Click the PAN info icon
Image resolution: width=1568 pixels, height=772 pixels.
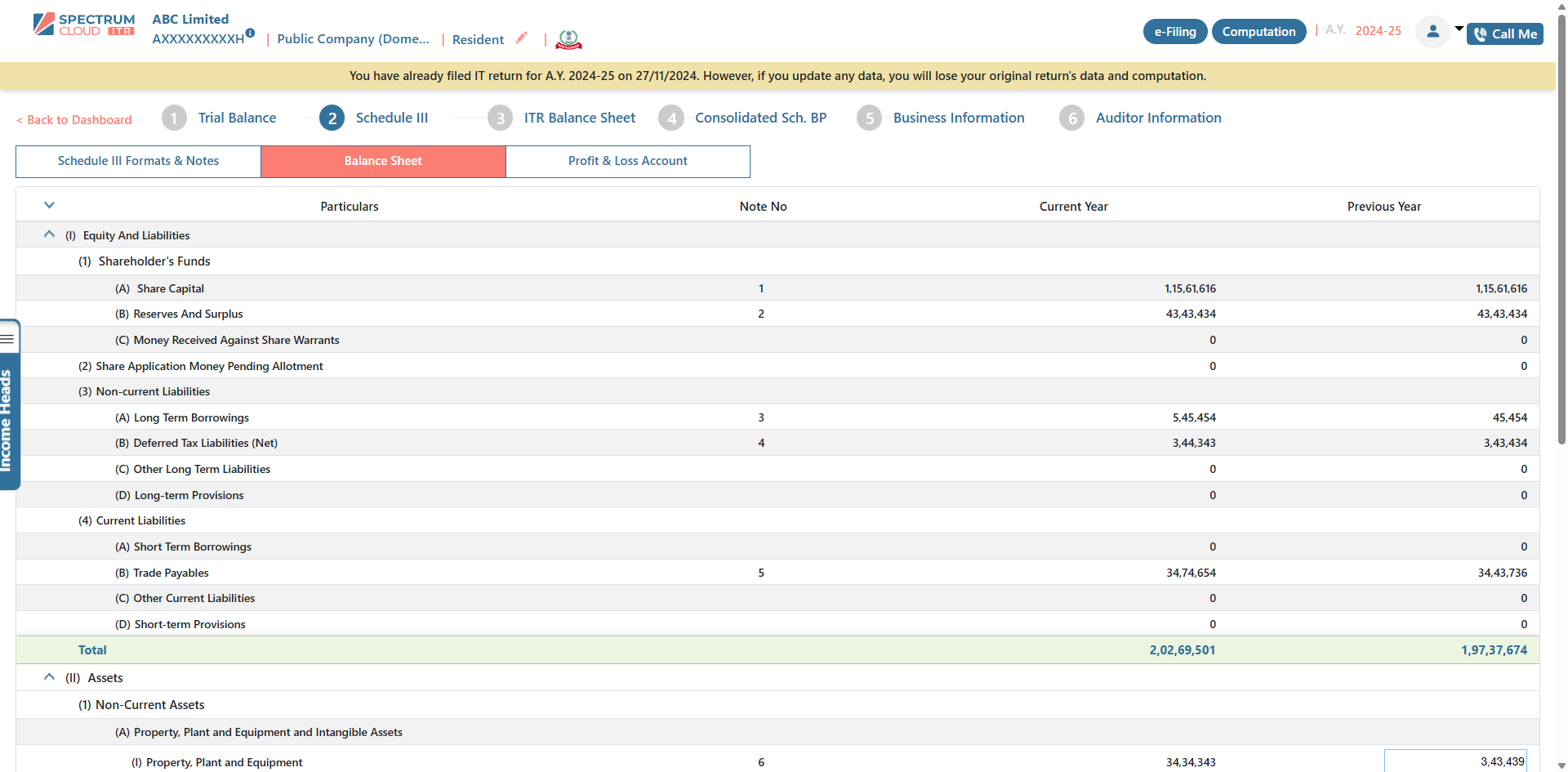pos(251,33)
